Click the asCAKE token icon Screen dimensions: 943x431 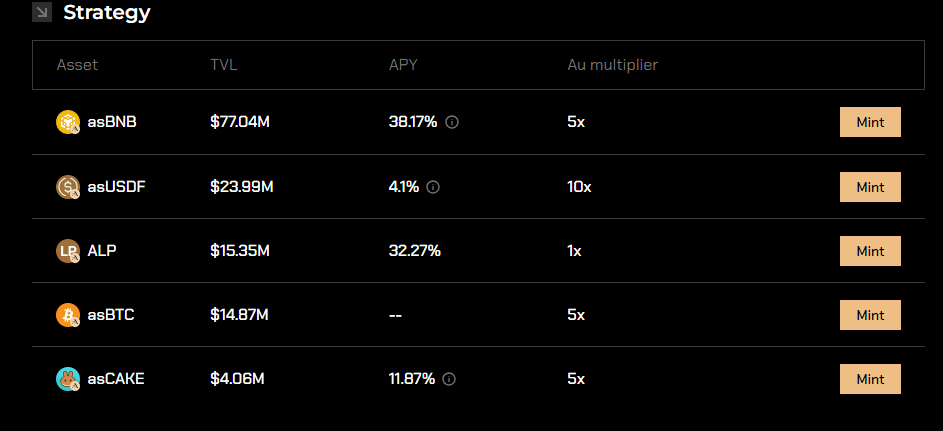pos(67,379)
